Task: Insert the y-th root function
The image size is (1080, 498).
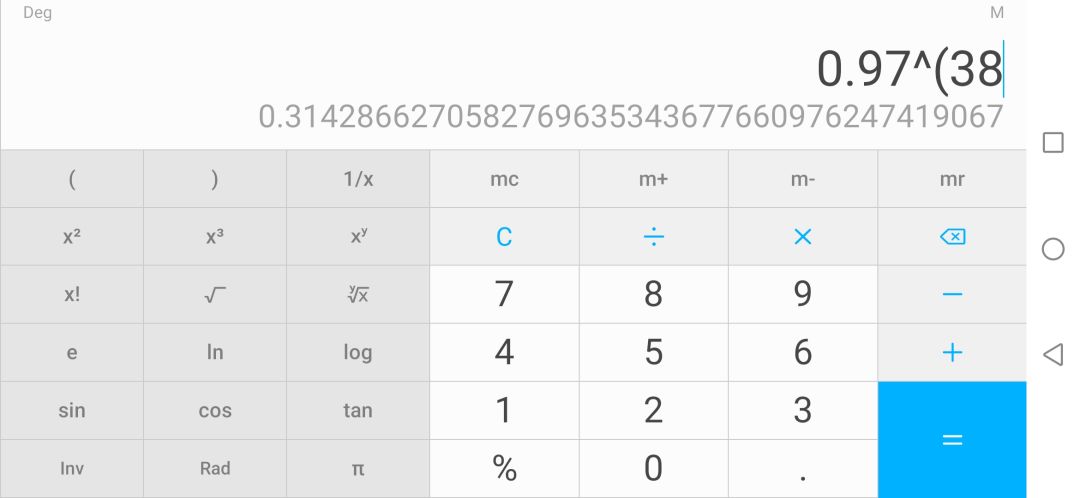Action: (x=358, y=295)
